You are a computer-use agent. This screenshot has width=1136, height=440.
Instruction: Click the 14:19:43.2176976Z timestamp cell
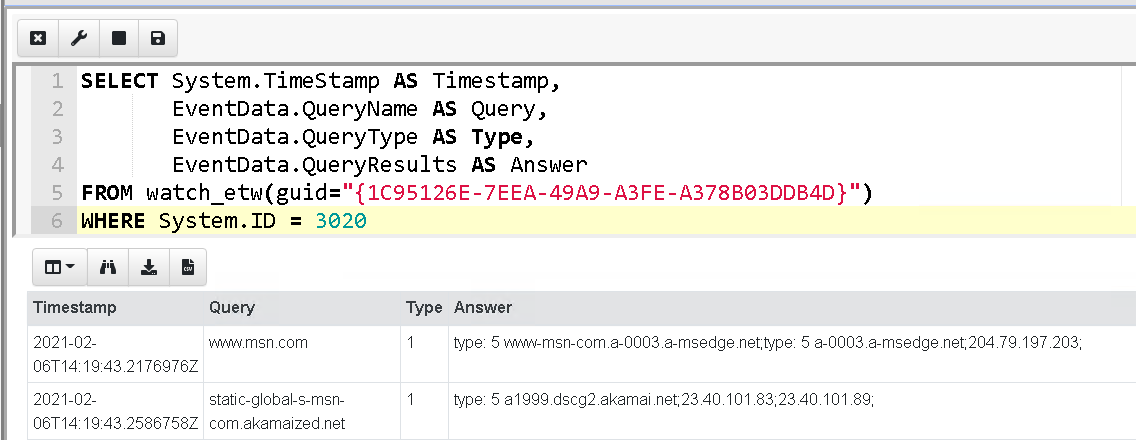coord(114,353)
